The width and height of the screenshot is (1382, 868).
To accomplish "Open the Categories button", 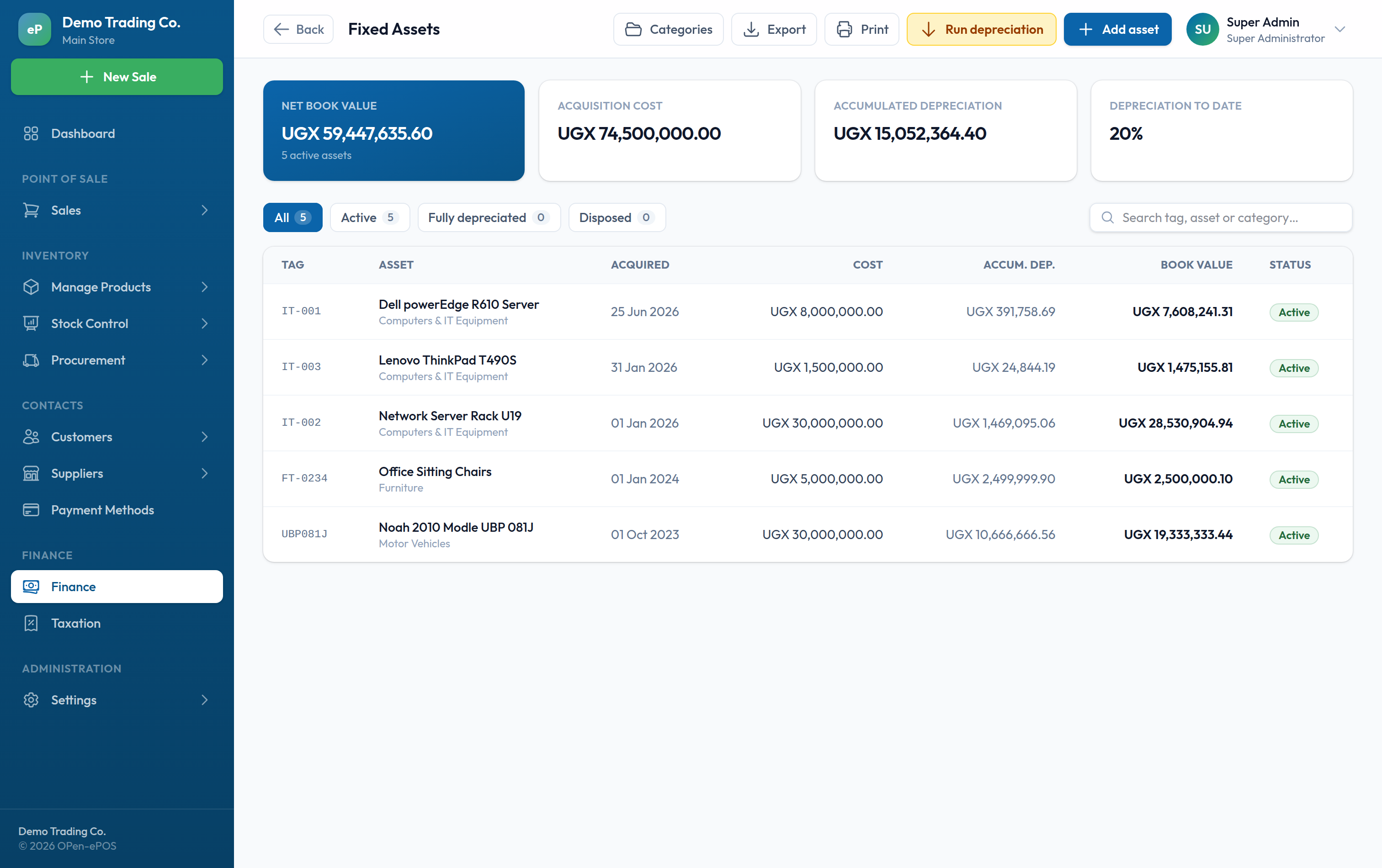I will point(668,29).
